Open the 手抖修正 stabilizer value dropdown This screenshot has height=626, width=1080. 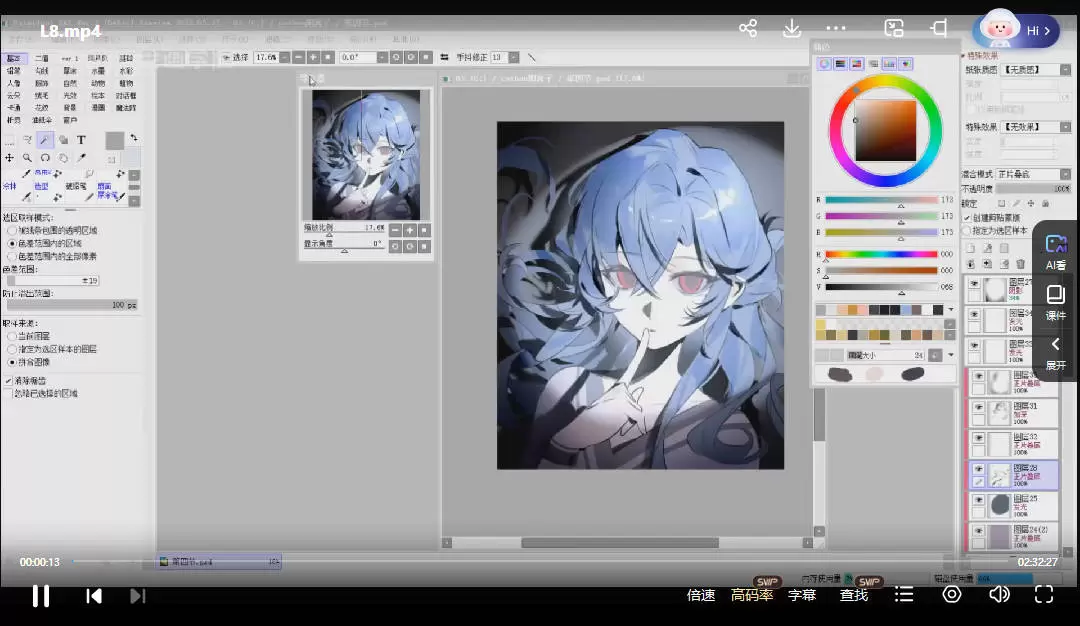(x=514, y=57)
